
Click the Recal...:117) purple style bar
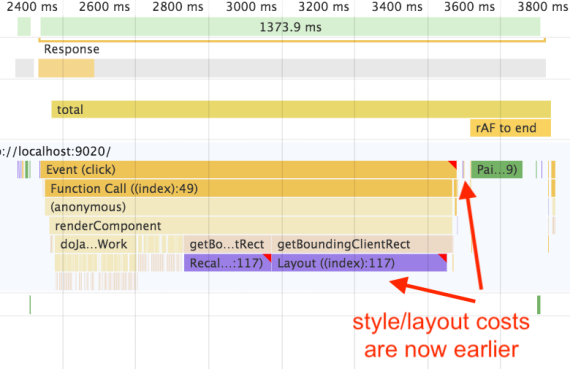click(228, 263)
